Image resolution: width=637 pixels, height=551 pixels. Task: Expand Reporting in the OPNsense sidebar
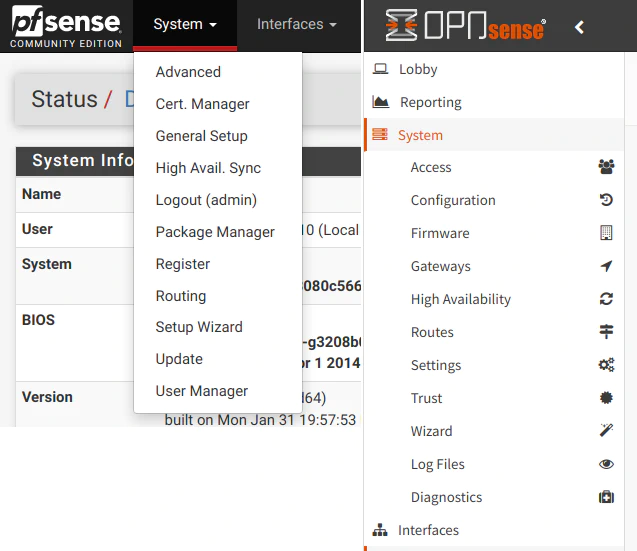pos(430,102)
